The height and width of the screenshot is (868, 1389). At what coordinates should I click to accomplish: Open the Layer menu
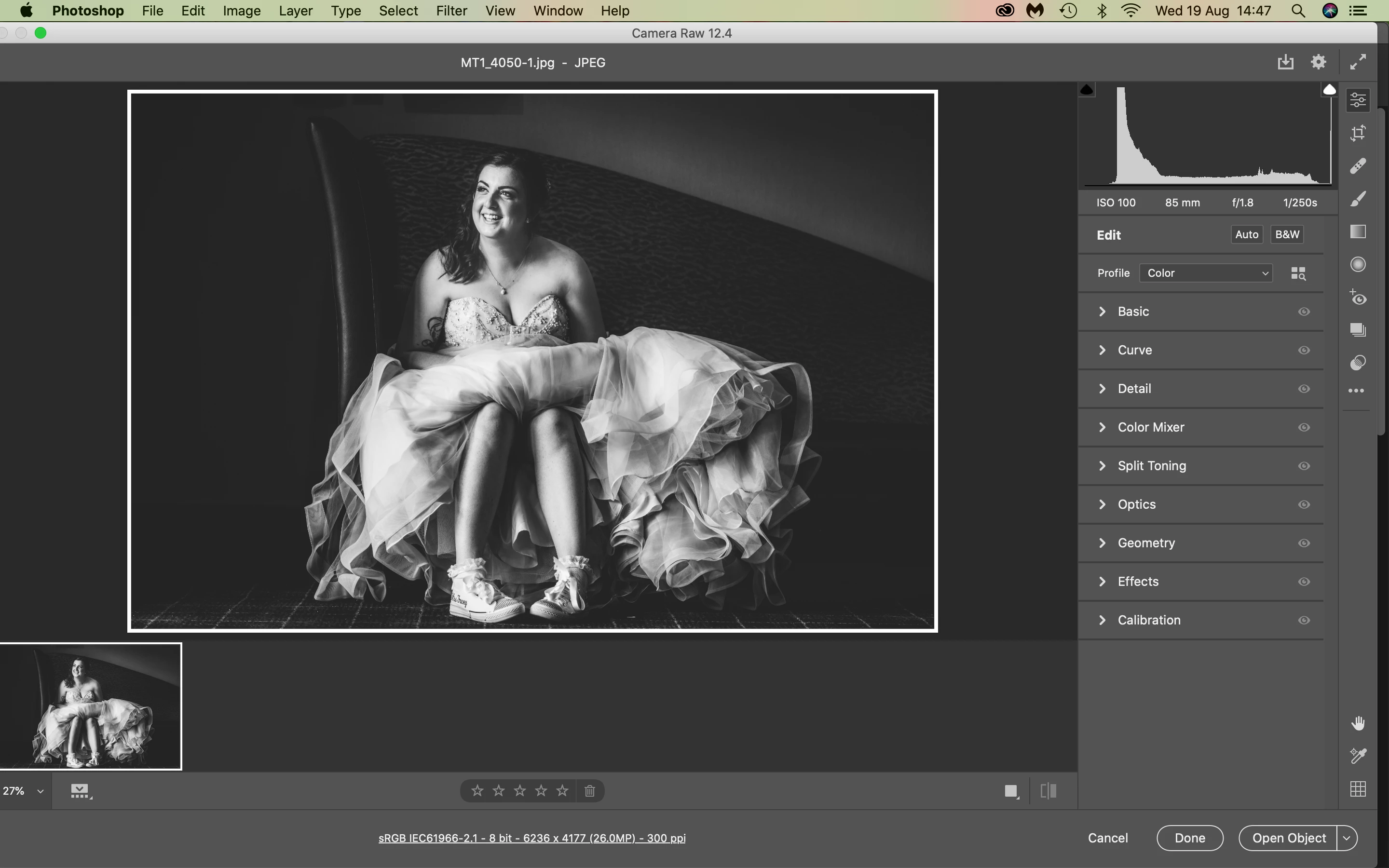(296, 11)
